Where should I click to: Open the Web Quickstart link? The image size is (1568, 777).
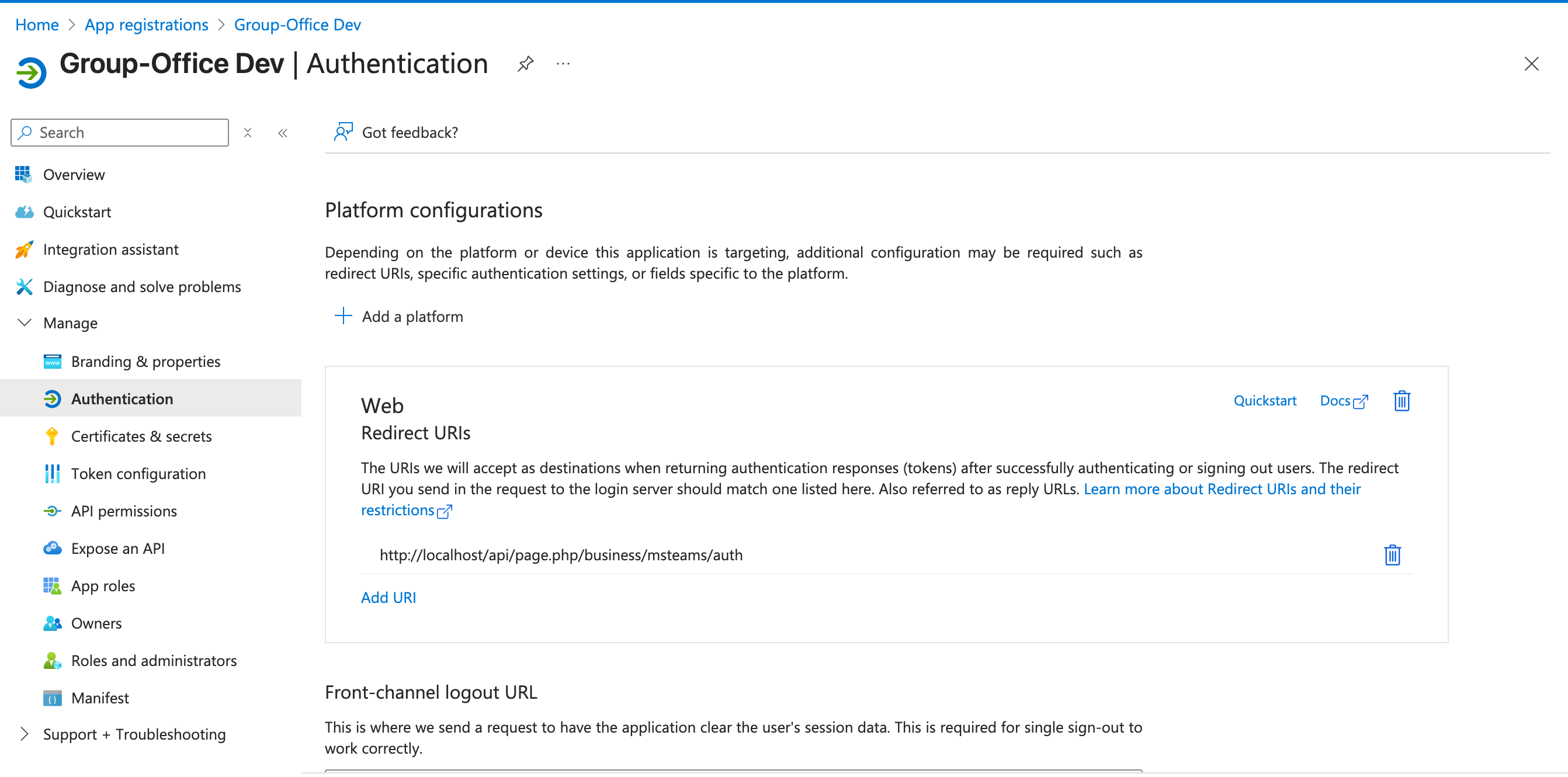(x=1265, y=401)
